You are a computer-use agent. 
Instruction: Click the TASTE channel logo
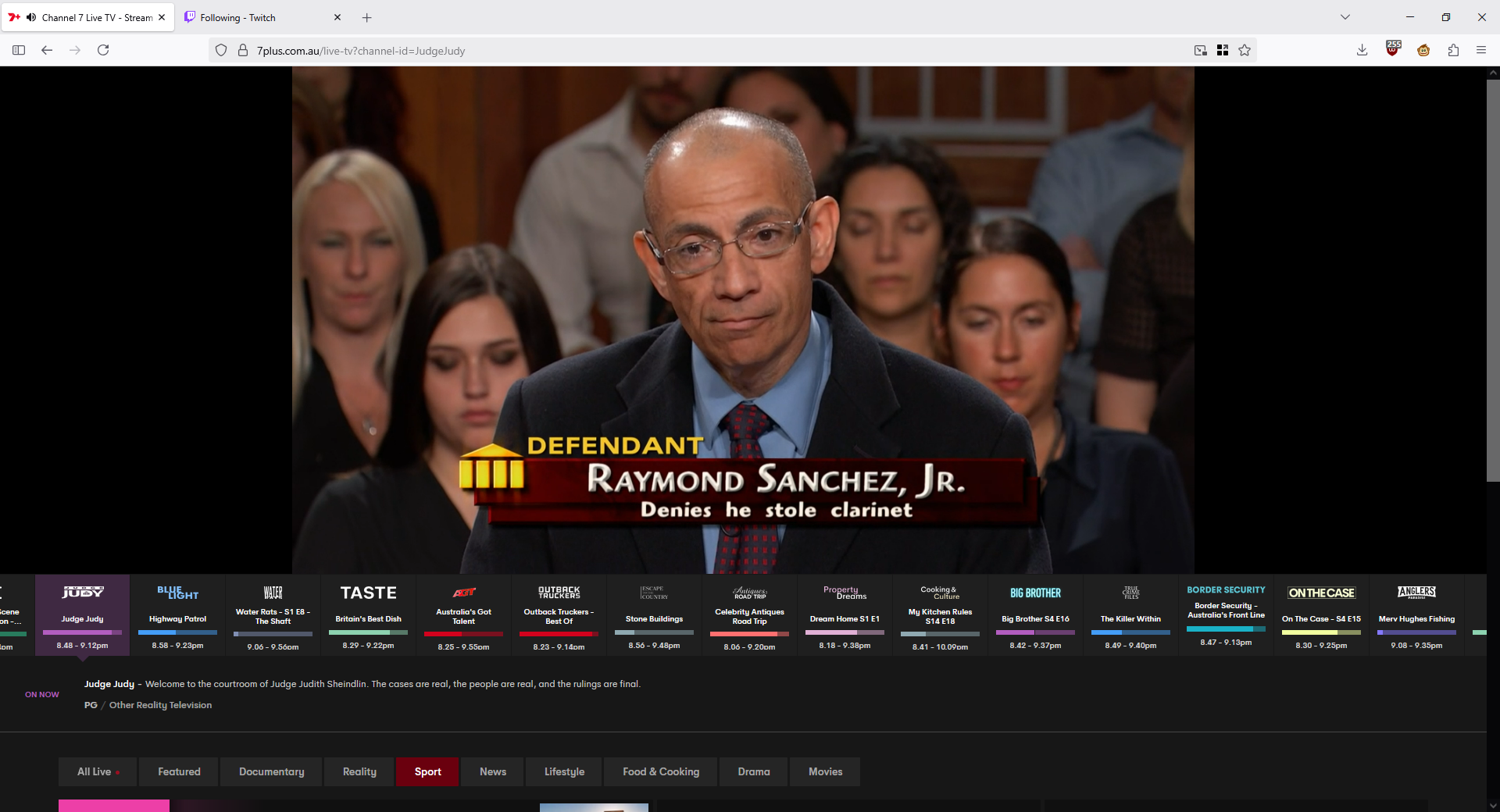369,593
